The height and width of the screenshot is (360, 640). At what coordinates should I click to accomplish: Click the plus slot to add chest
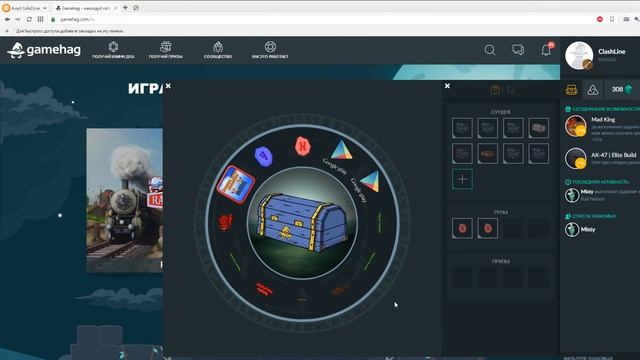click(x=462, y=179)
